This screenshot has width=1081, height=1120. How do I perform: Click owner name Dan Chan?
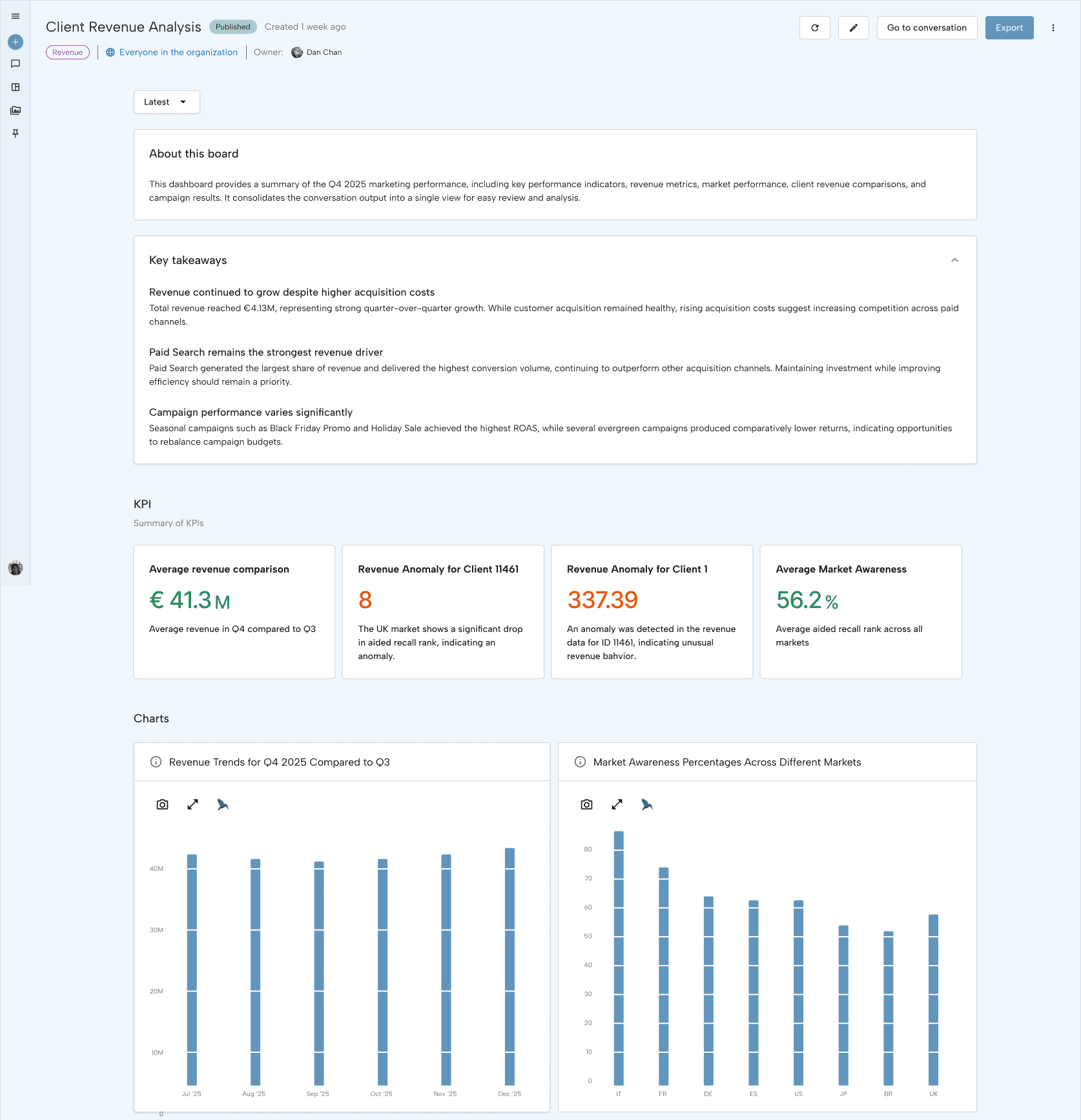coord(324,52)
